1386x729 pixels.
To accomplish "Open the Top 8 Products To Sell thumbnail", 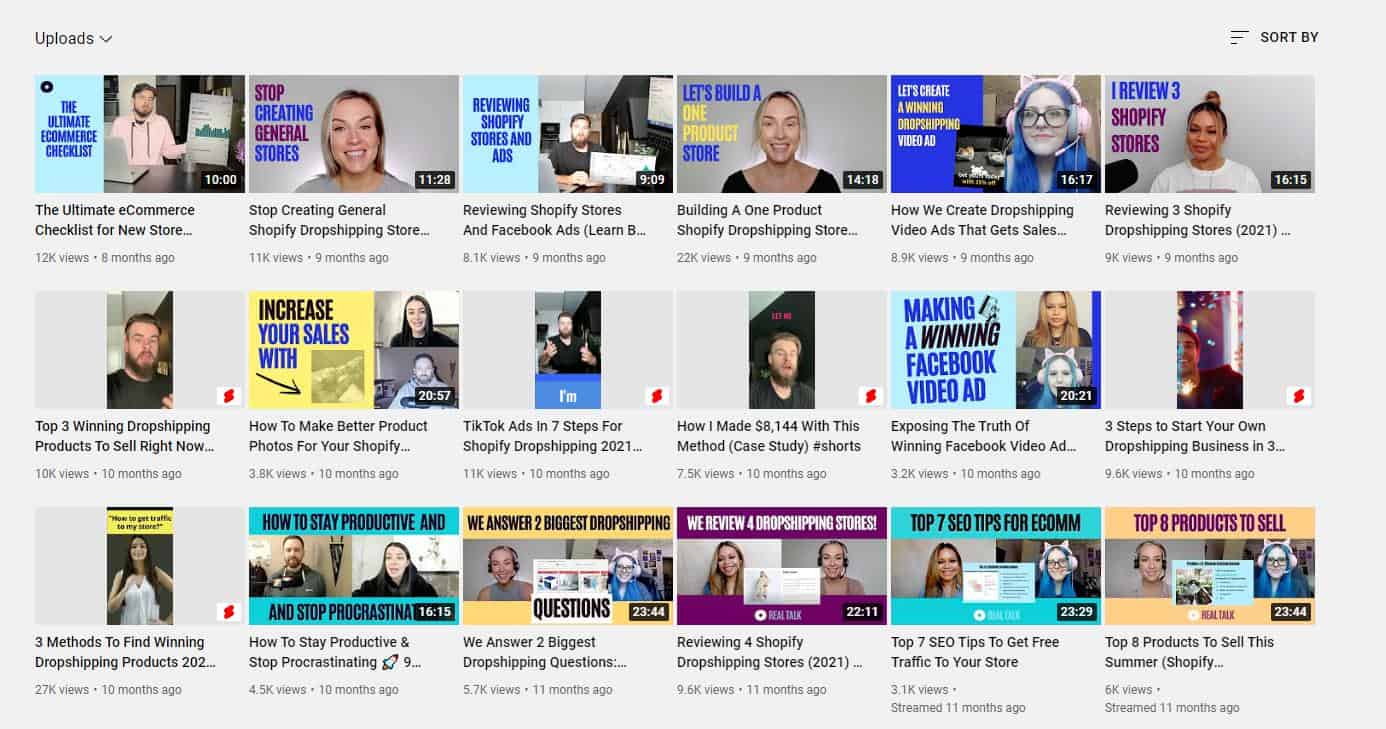I will (x=1210, y=566).
